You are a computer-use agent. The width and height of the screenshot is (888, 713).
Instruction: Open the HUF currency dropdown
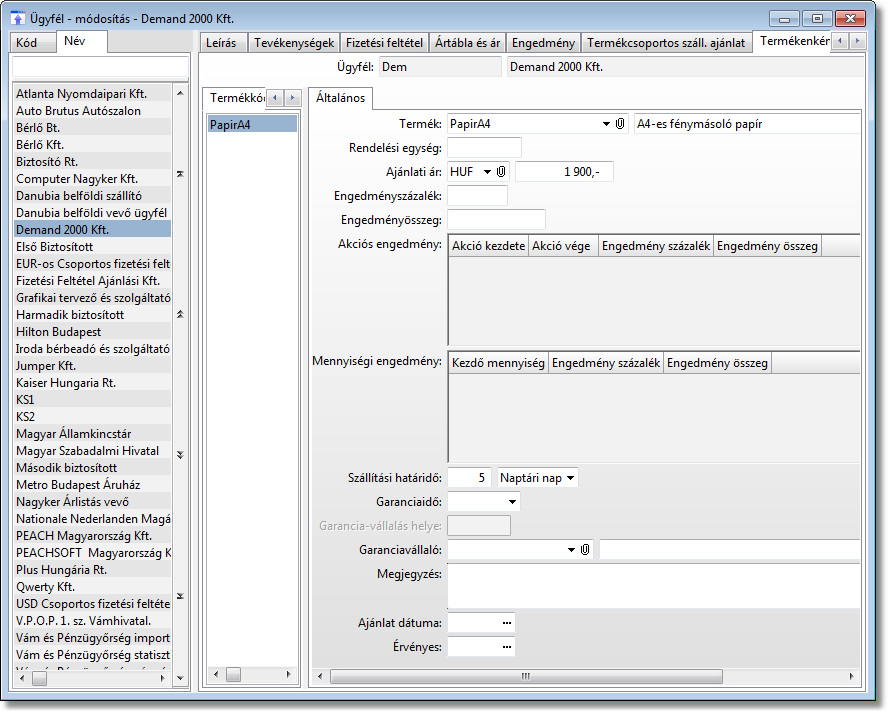click(x=488, y=172)
